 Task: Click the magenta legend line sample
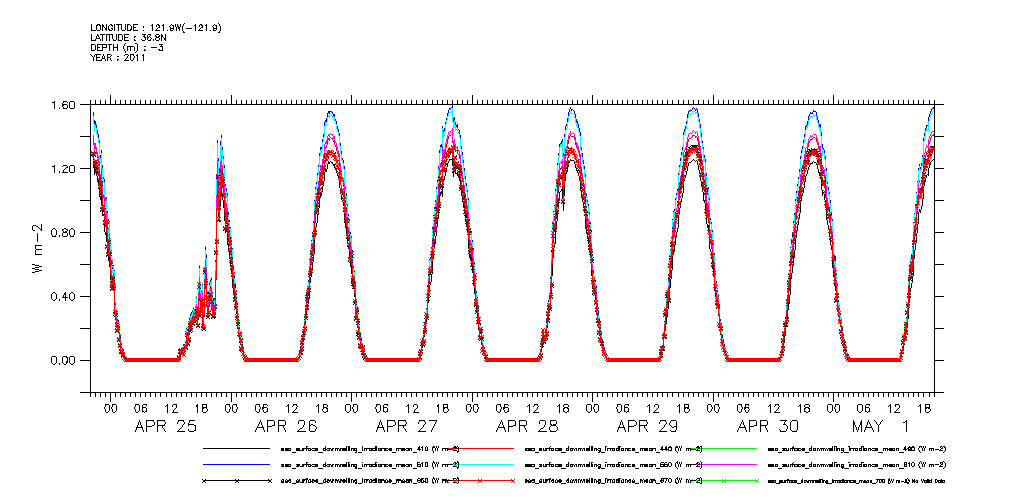725,464
